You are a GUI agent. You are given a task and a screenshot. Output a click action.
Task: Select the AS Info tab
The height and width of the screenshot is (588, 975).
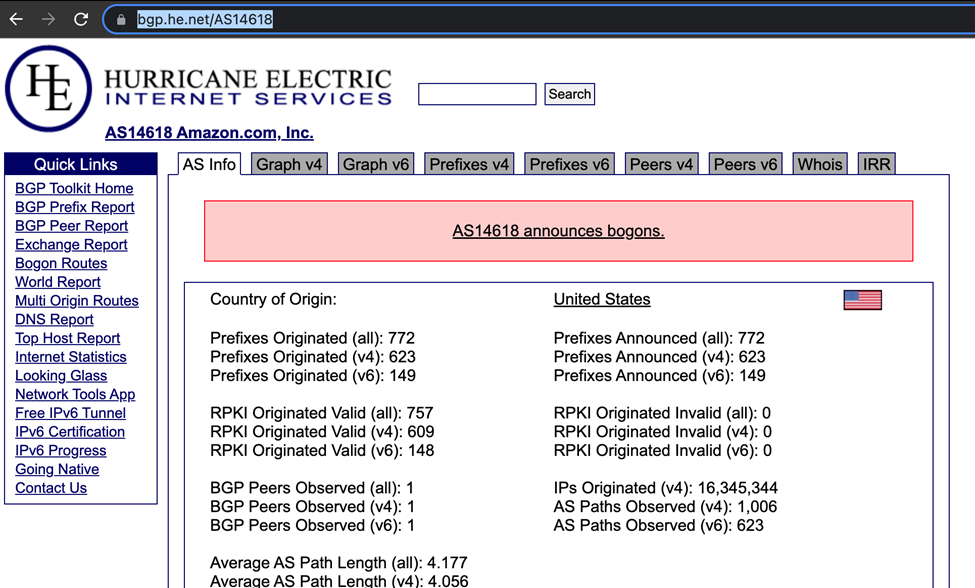[209, 164]
